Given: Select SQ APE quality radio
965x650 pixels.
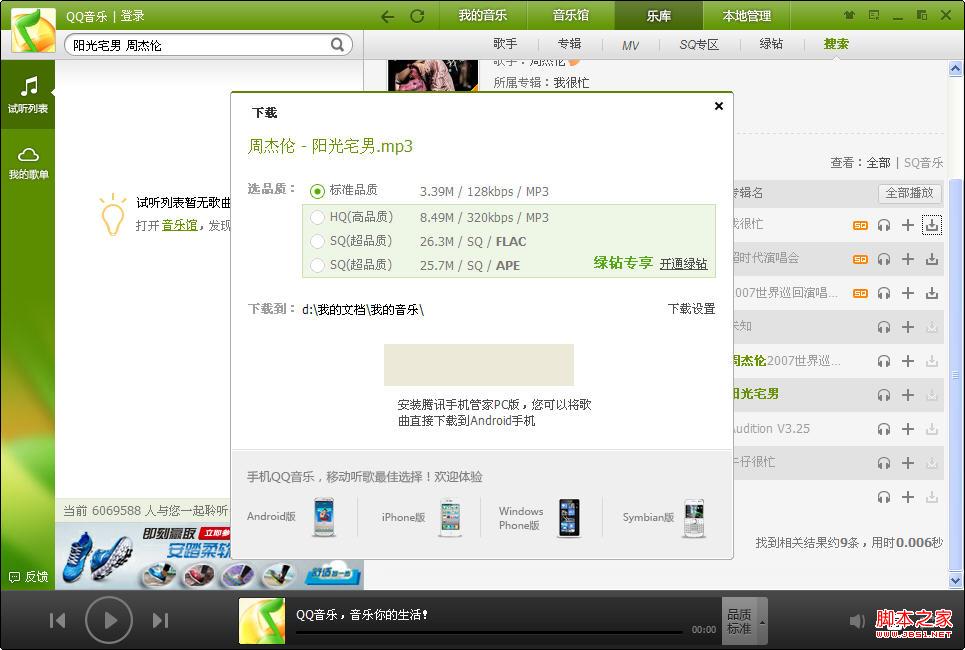Looking at the screenshot, I should click(317, 265).
